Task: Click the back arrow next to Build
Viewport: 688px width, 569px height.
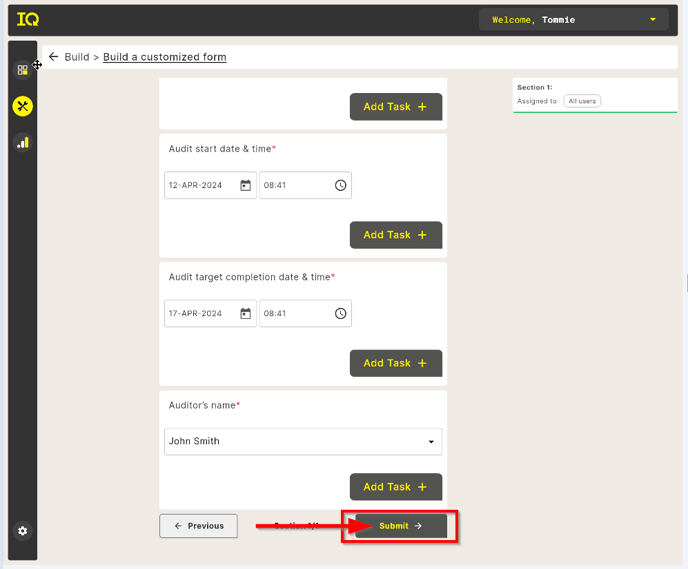Action: point(53,57)
